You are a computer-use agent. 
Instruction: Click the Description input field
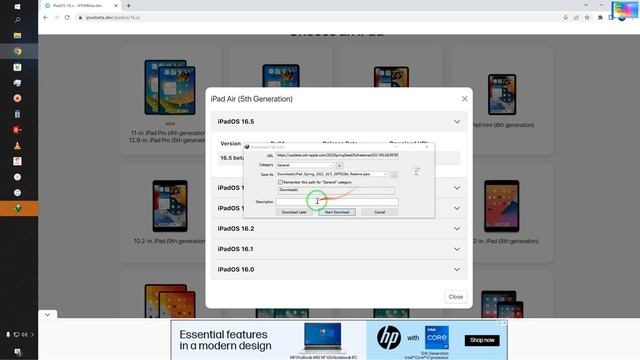pyautogui.click(x=337, y=202)
